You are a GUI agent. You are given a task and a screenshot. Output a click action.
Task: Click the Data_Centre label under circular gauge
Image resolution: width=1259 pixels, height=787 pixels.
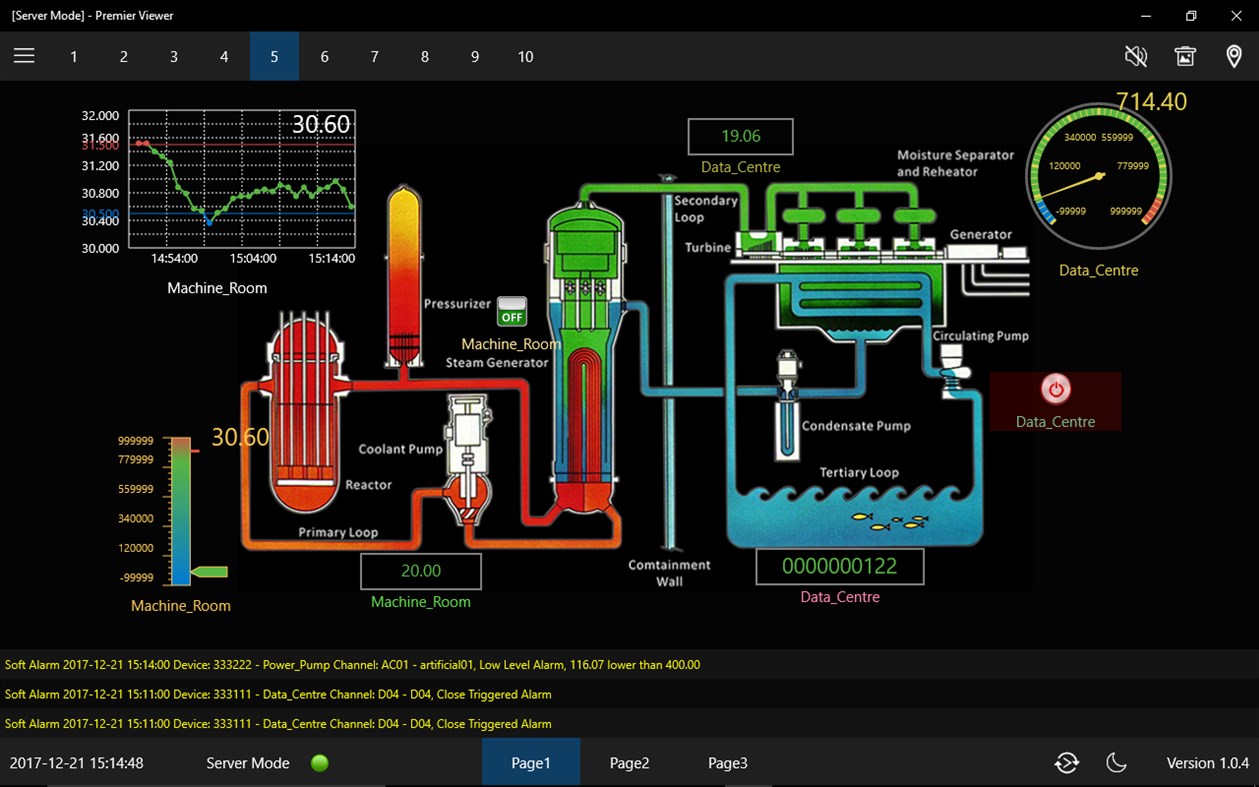coord(1099,270)
